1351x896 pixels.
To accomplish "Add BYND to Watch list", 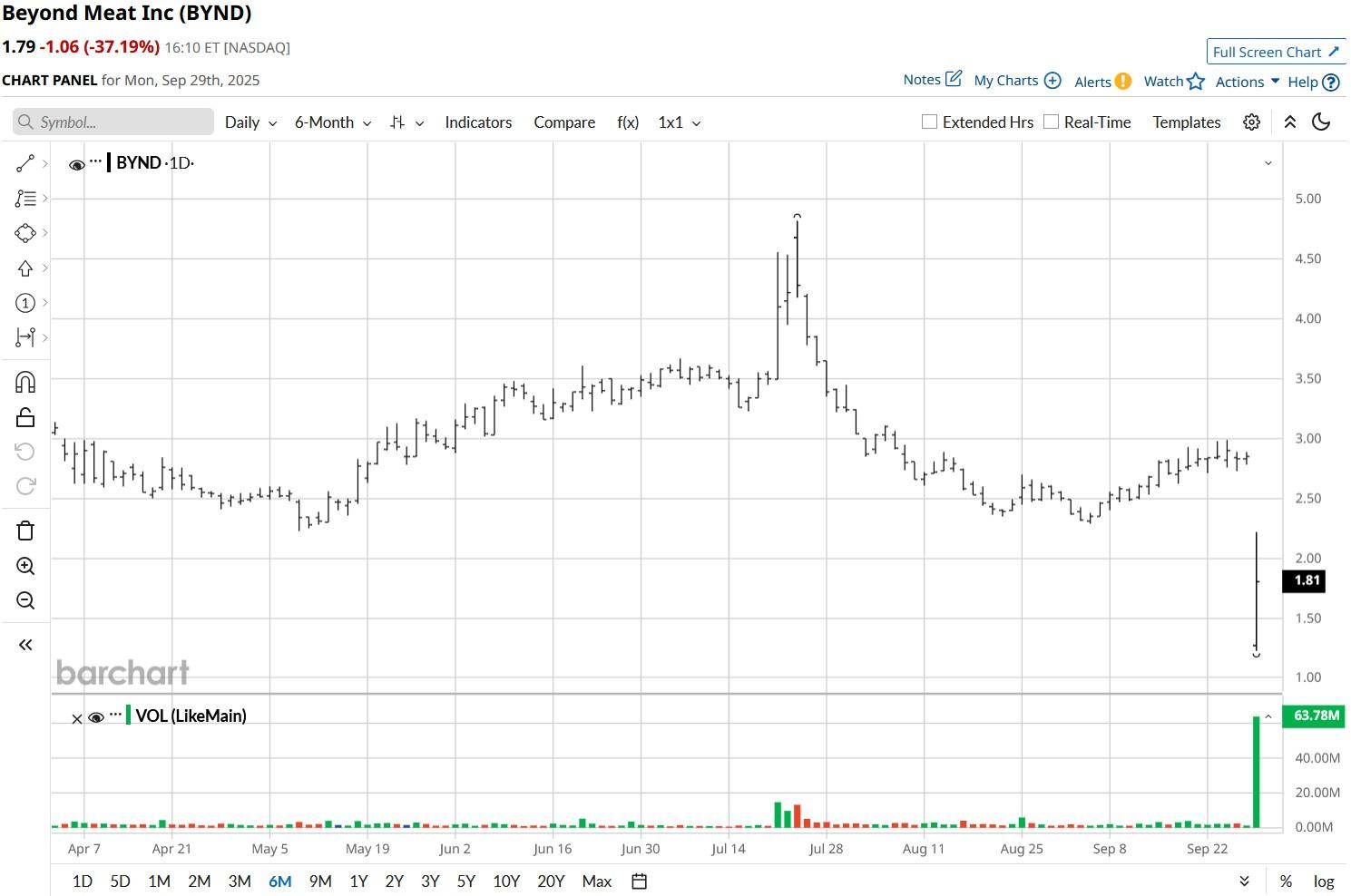I will pyautogui.click(x=1174, y=82).
